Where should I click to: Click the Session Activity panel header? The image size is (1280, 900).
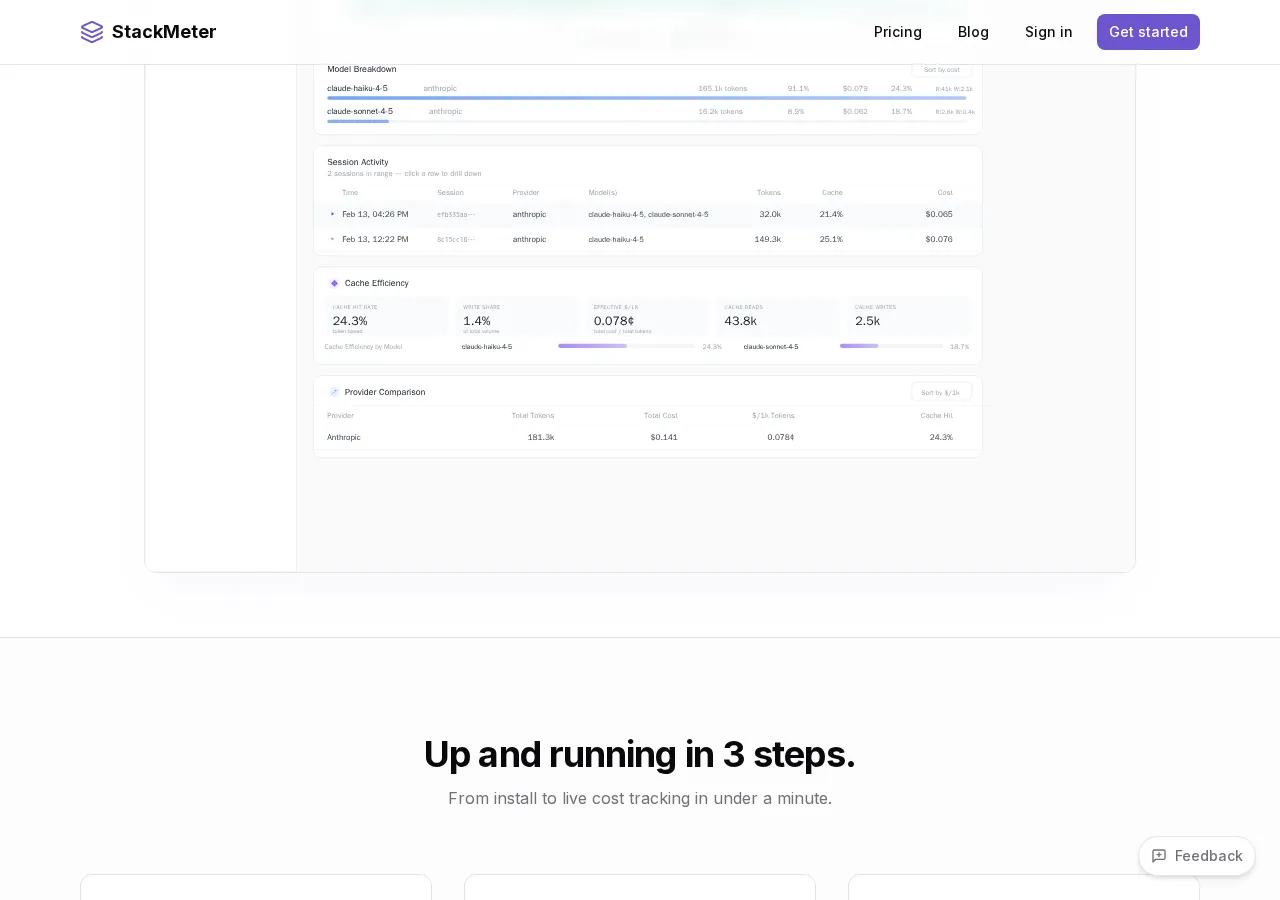(357, 162)
